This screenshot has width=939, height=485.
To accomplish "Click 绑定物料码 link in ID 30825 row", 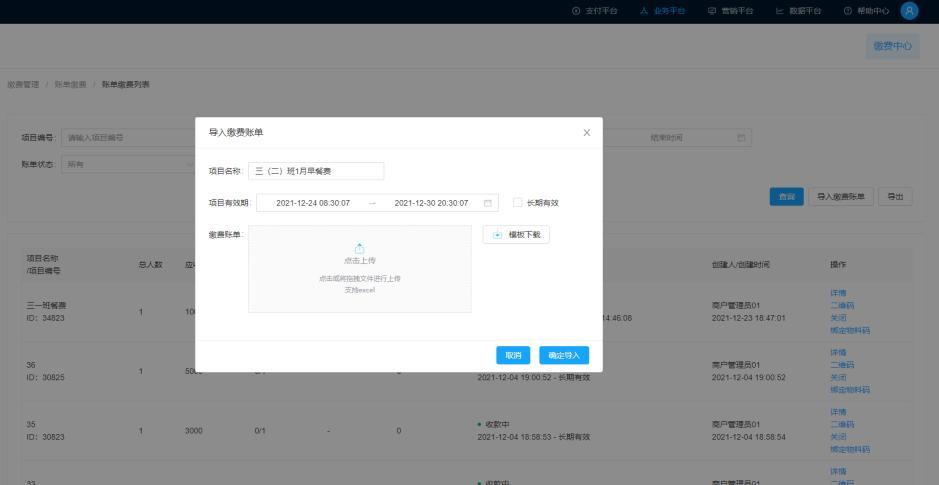I will tap(850, 390).
